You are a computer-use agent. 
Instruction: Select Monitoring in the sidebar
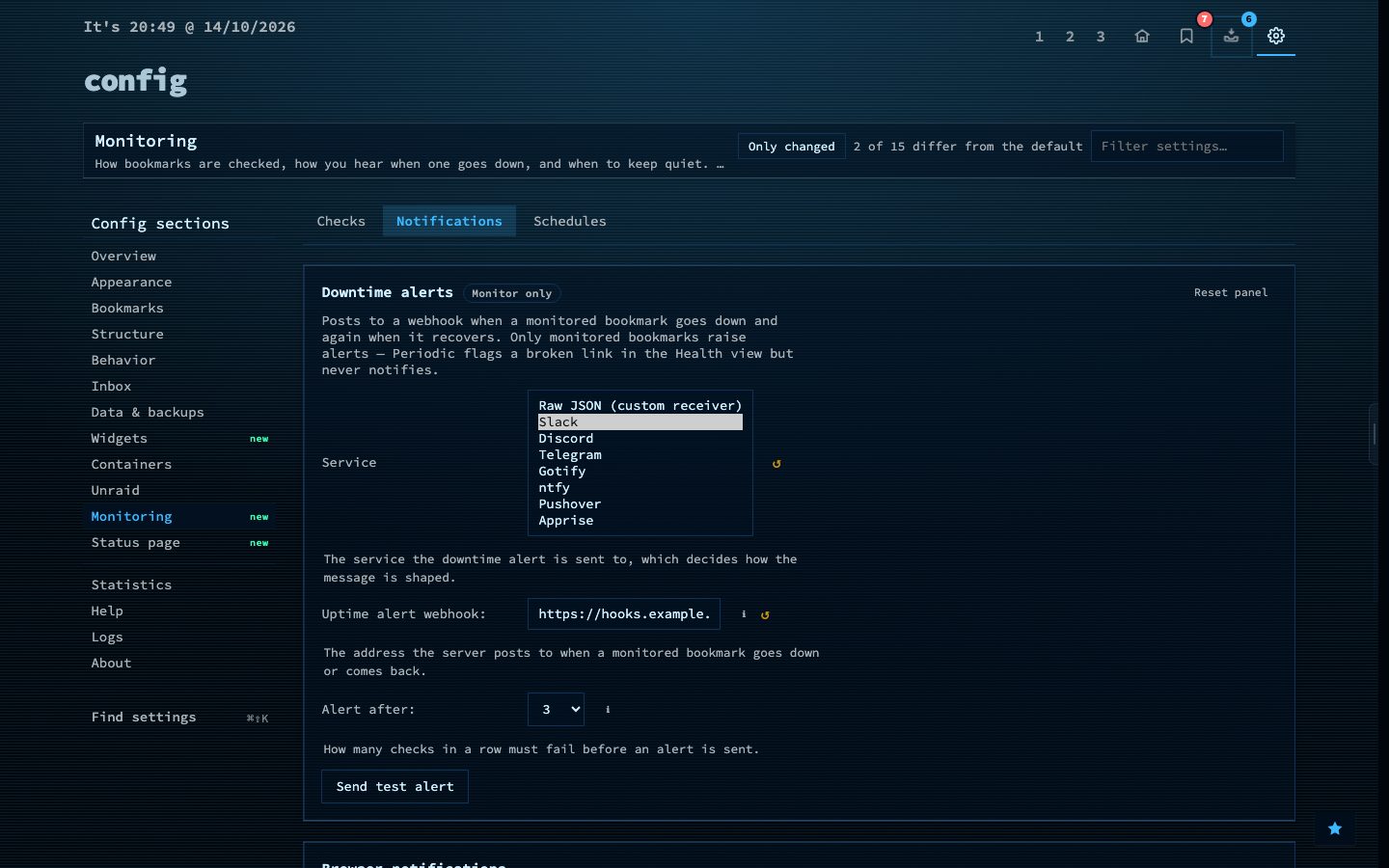[179, 517]
